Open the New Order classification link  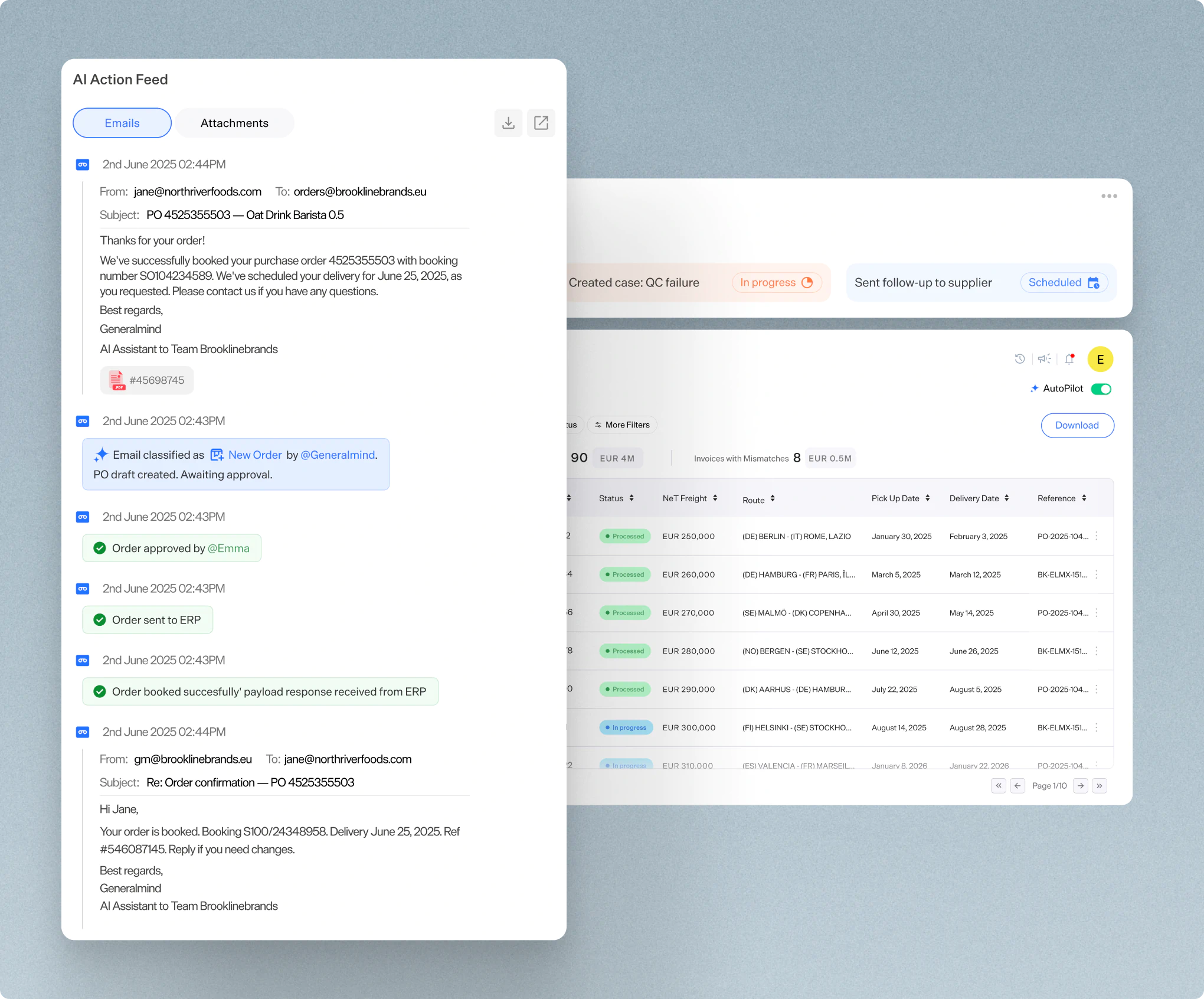[x=255, y=455]
